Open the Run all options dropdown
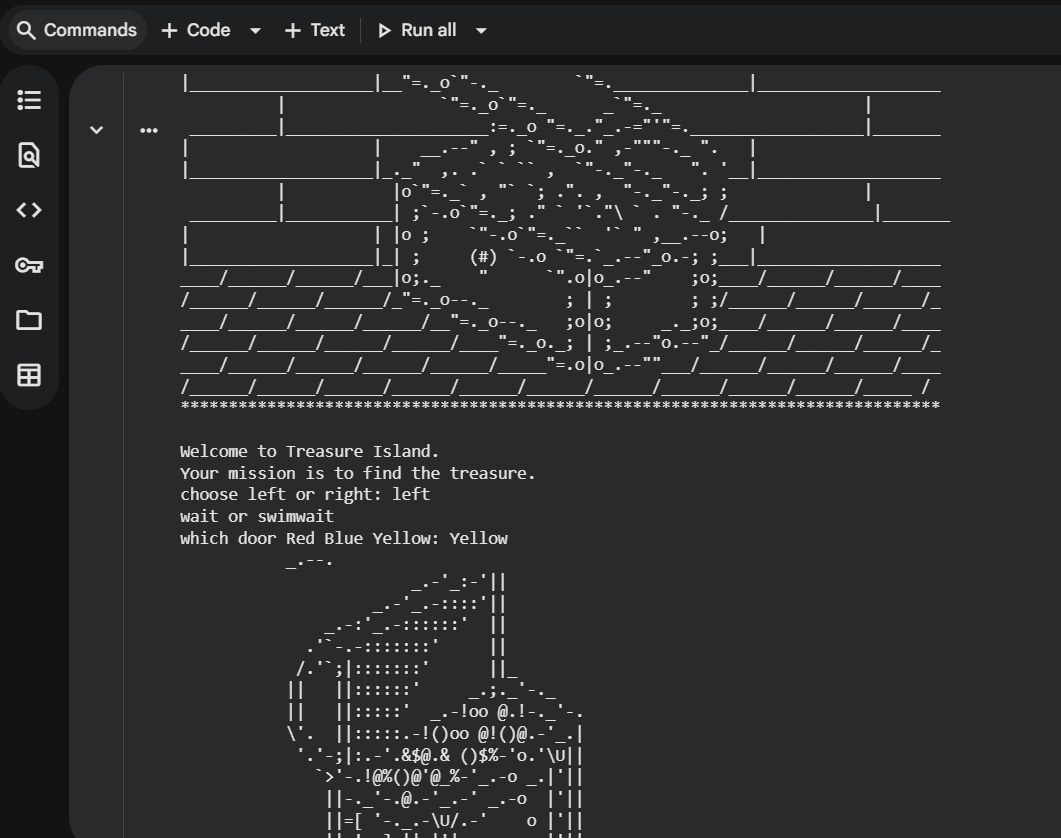This screenshot has width=1061, height=838. pos(480,30)
